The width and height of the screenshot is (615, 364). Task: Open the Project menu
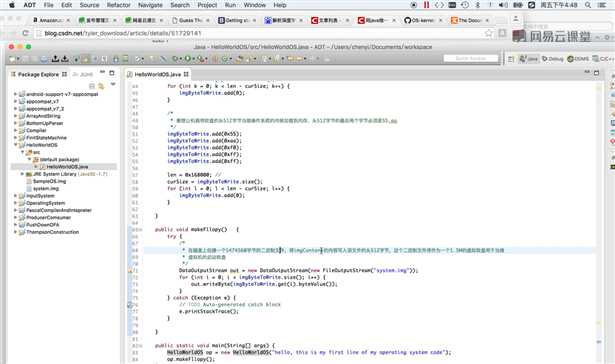207,5
